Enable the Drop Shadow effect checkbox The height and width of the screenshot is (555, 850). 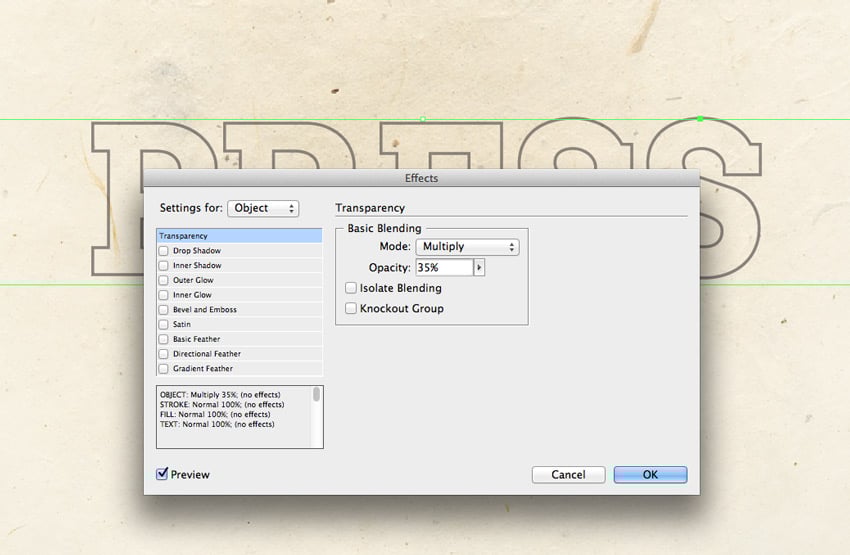click(x=164, y=251)
